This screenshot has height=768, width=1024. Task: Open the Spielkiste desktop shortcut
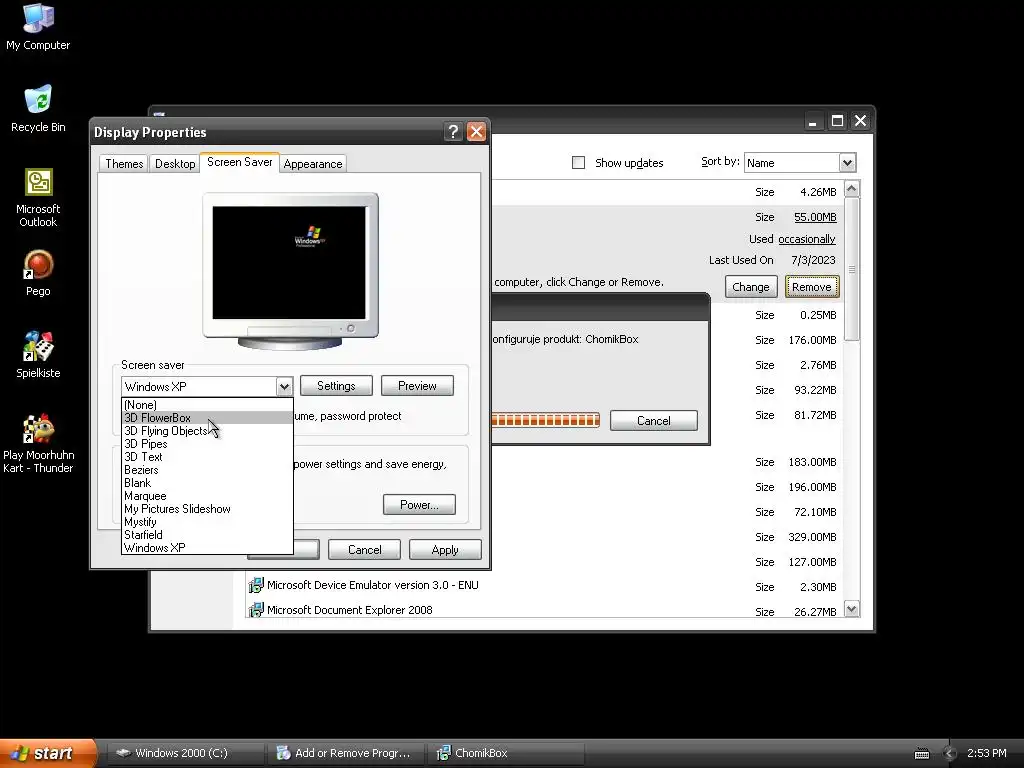pos(38,355)
